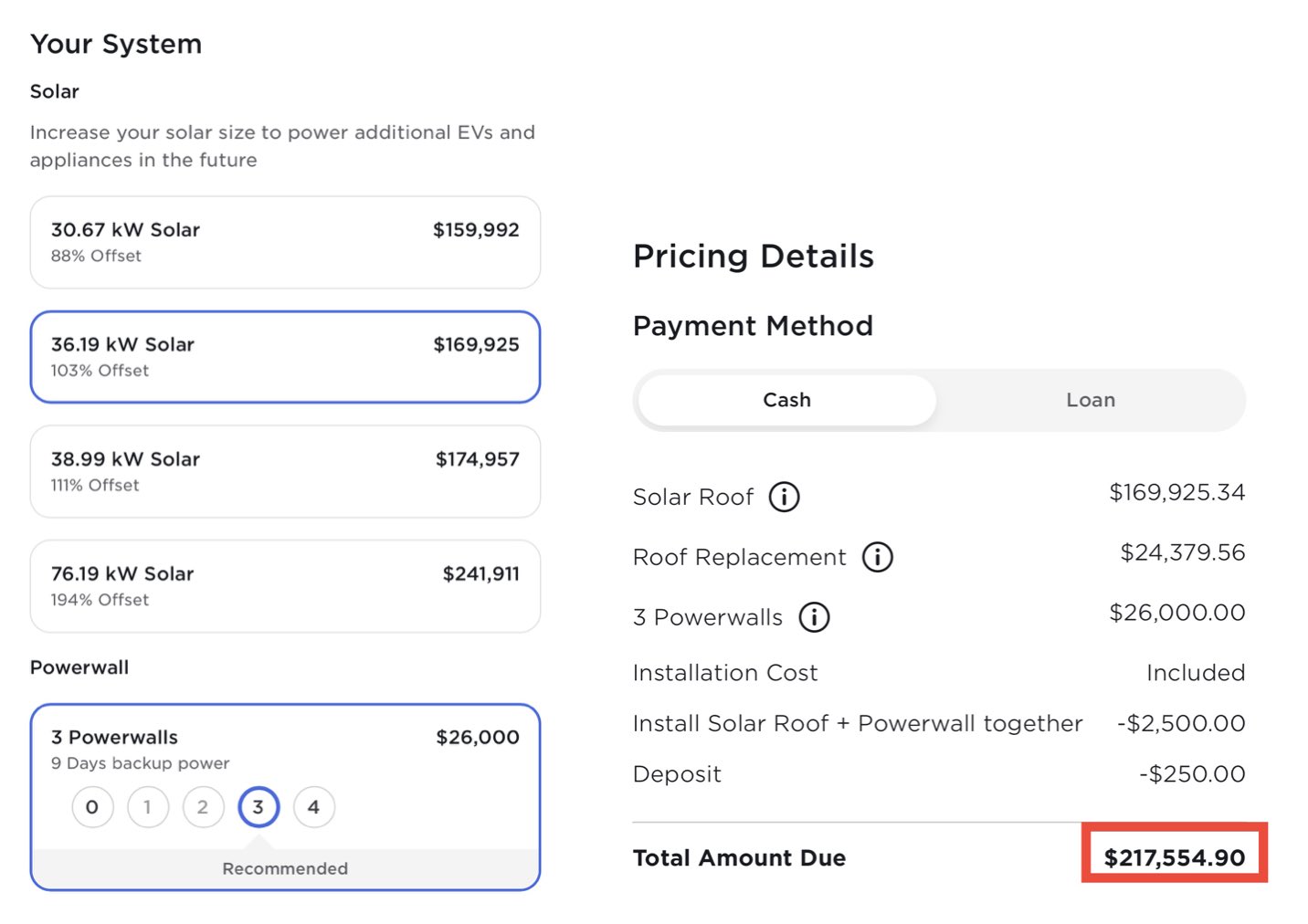Select Cash payment method

786,400
